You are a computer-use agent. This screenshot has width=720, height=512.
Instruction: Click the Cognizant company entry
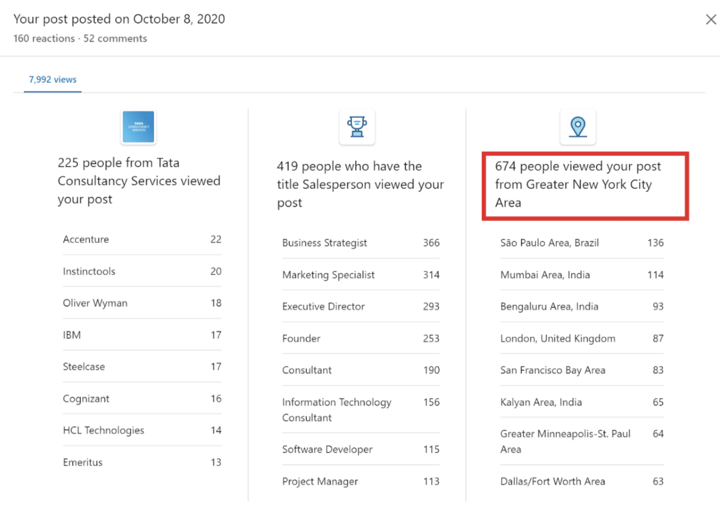point(142,399)
